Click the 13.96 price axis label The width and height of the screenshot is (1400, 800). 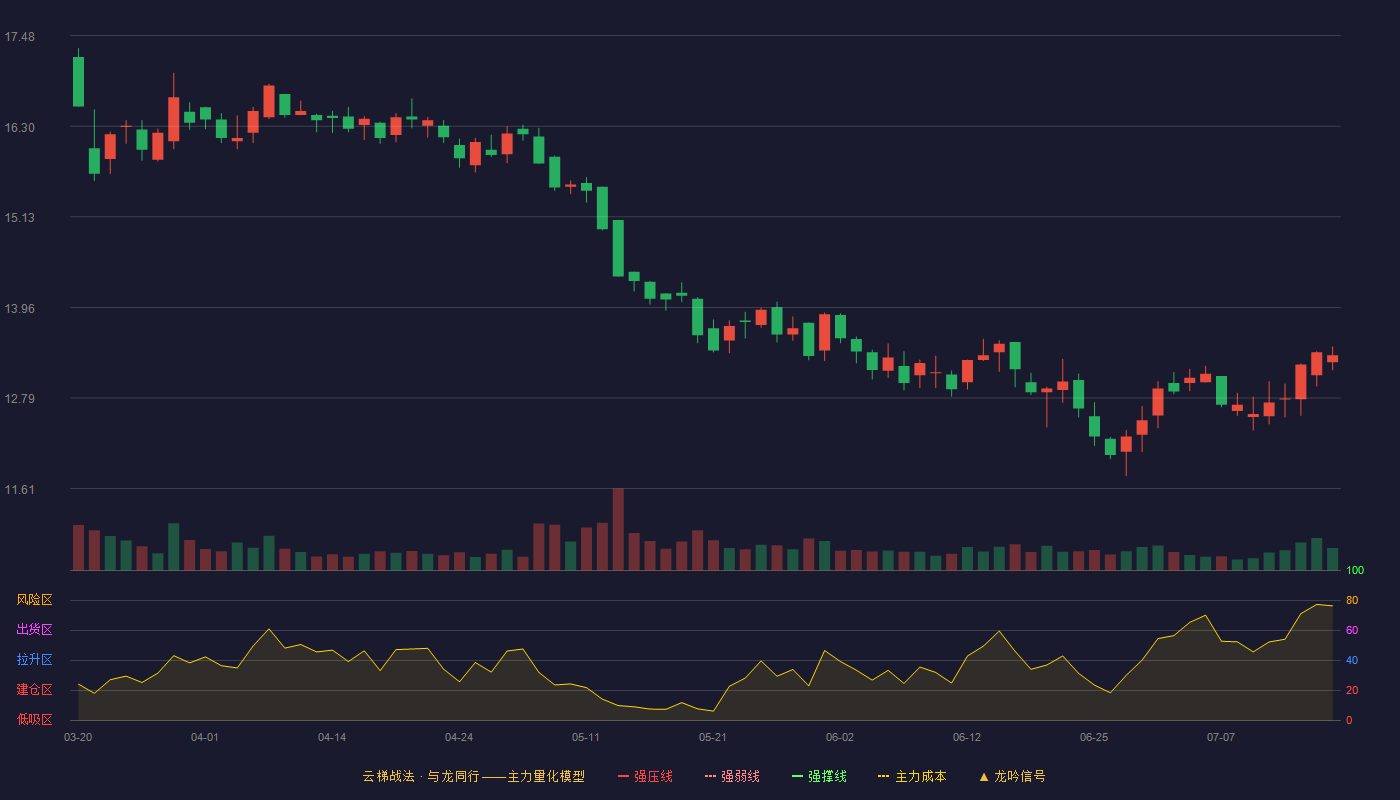(x=19, y=308)
